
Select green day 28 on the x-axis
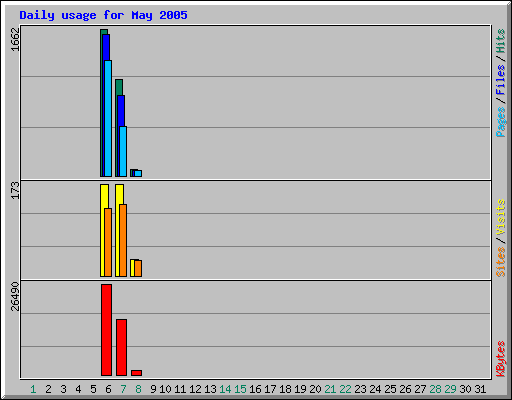coord(435,389)
